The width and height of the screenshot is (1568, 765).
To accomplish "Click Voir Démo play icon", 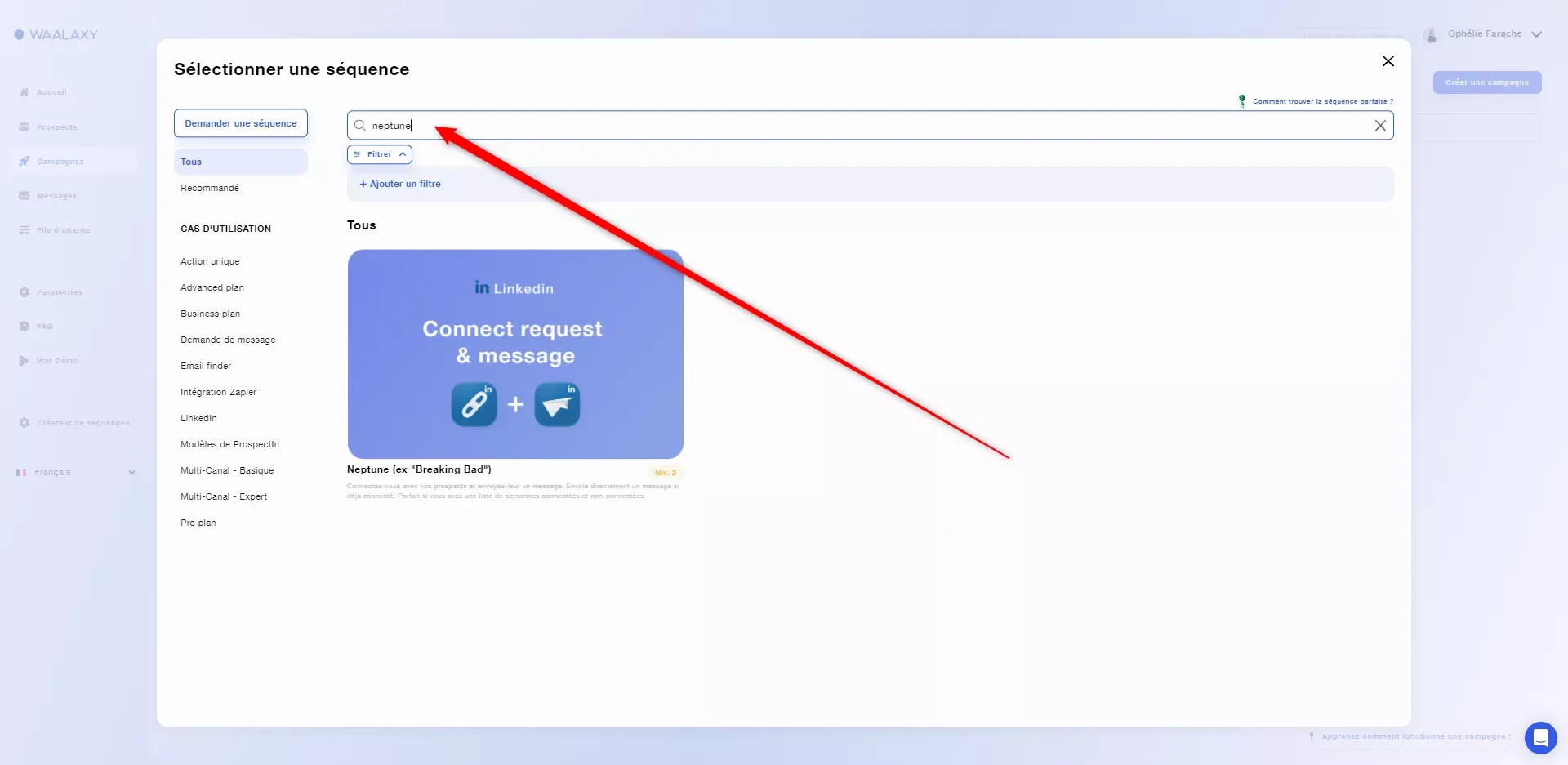I will tap(24, 361).
